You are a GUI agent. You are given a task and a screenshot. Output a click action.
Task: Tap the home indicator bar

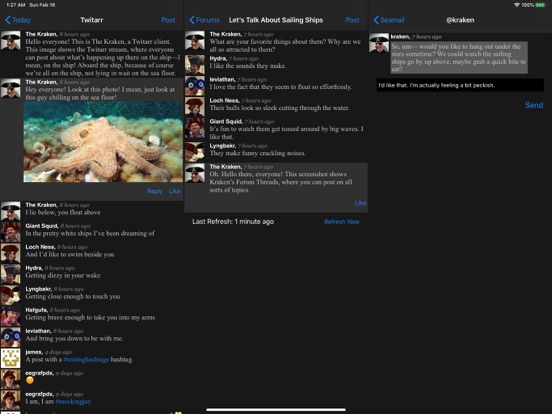276,410
